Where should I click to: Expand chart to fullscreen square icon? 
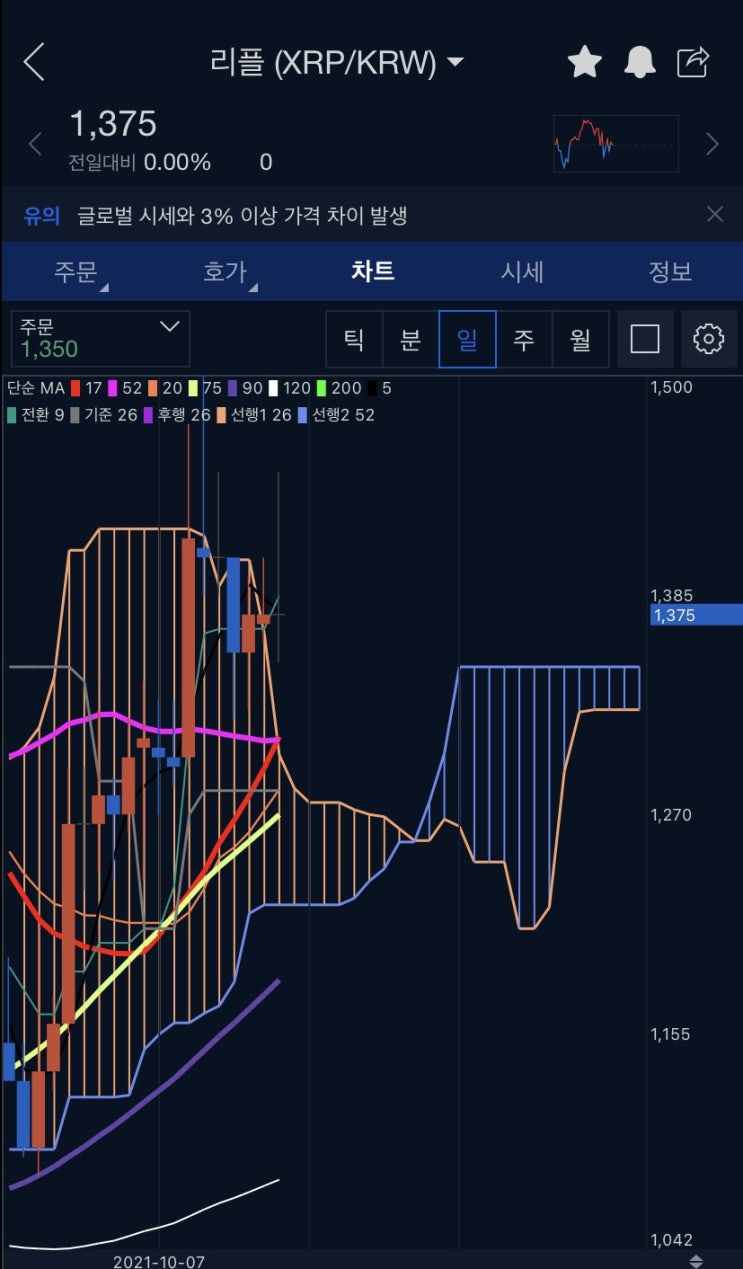[645, 339]
